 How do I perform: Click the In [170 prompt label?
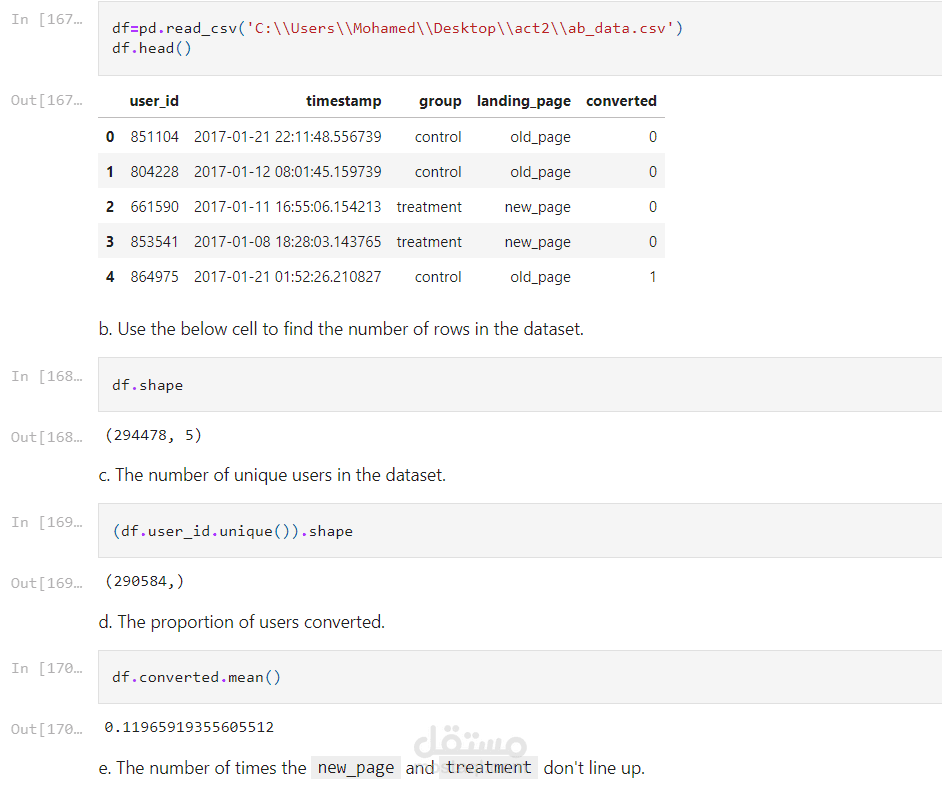46,668
